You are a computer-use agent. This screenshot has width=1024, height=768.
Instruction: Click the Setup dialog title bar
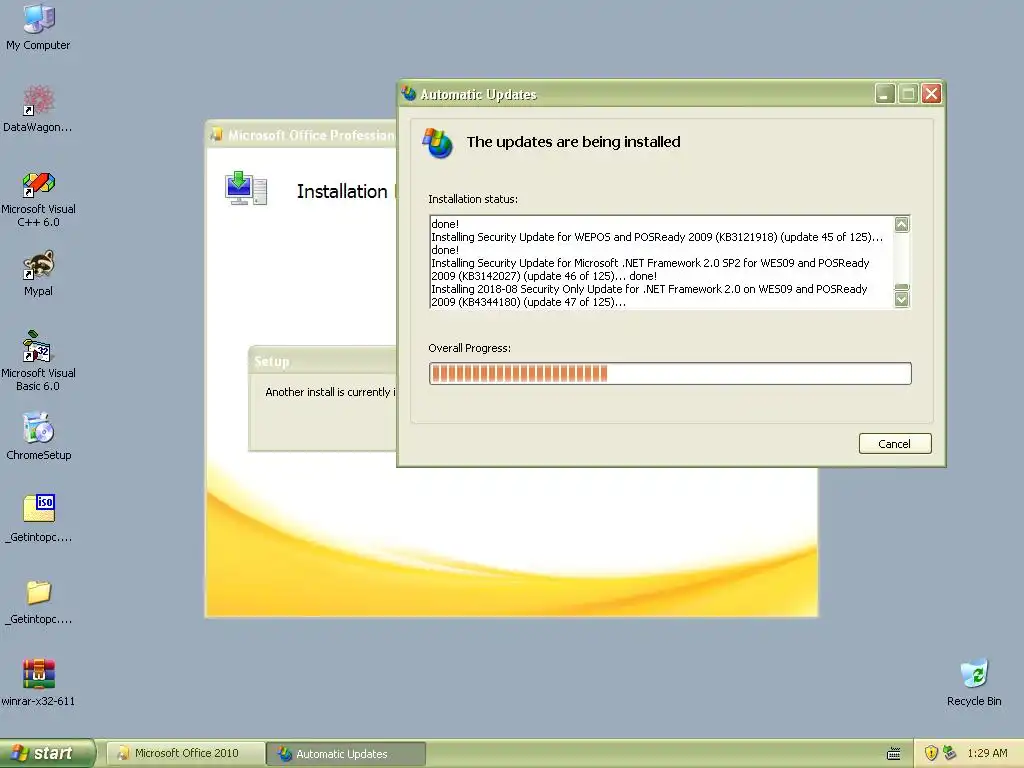coord(323,361)
